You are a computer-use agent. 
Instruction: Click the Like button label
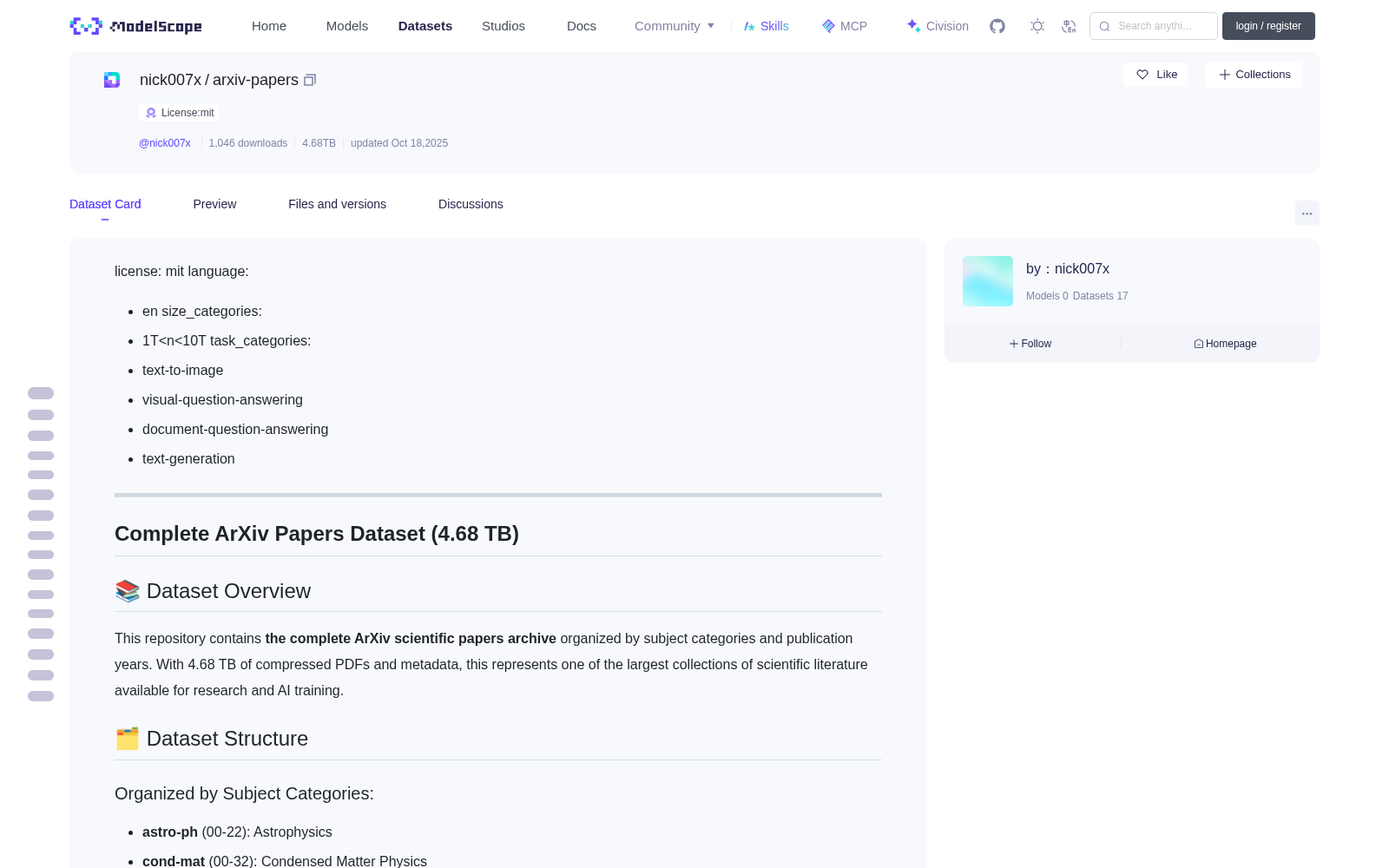(x=1167, y=75)
